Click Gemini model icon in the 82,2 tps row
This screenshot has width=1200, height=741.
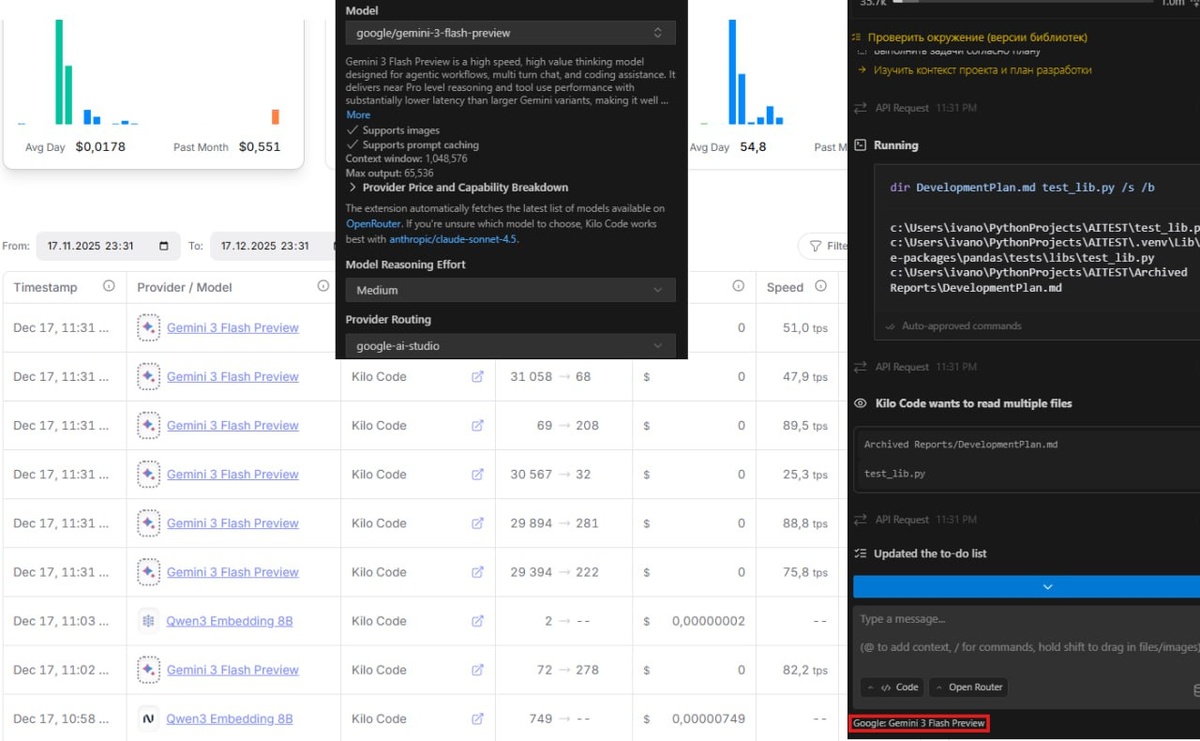[148, 670]
